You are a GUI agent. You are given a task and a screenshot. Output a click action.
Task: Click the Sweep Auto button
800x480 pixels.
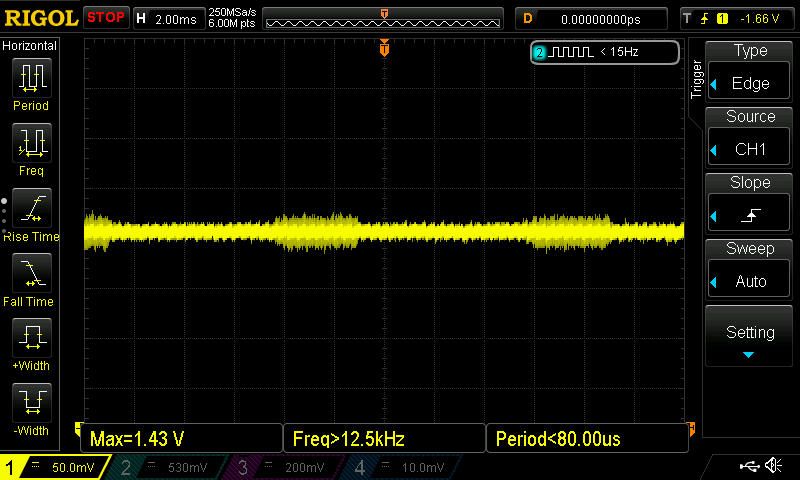[750, 268]
